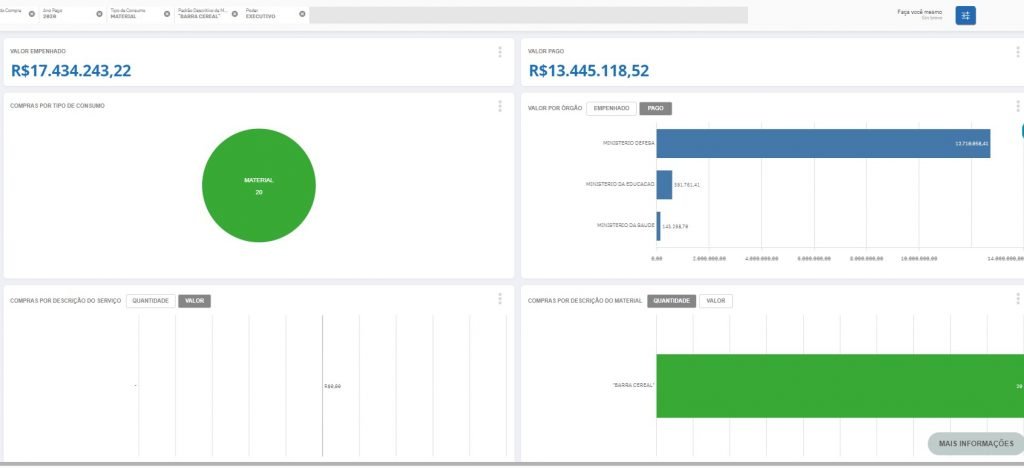Open Compras por Descrição do Serviço options menu
Screen dimensions: 1024x468
pyautogui.click(x=500, y=299)
